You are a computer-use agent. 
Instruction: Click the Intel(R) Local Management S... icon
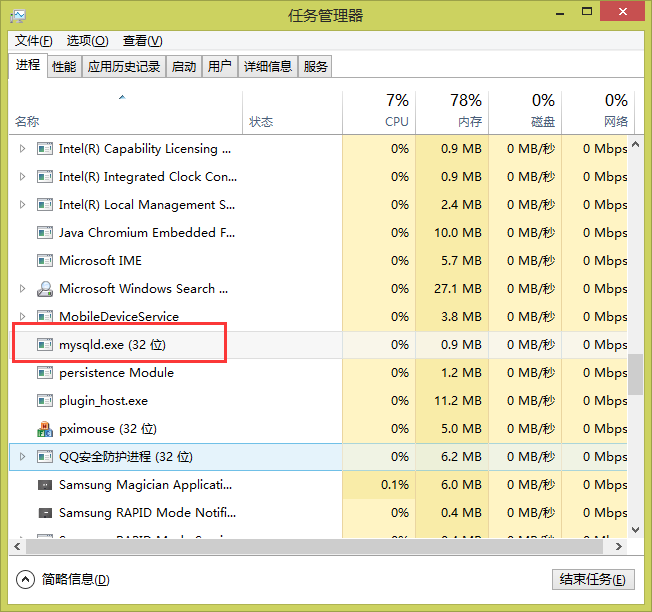tap(45, 205)
